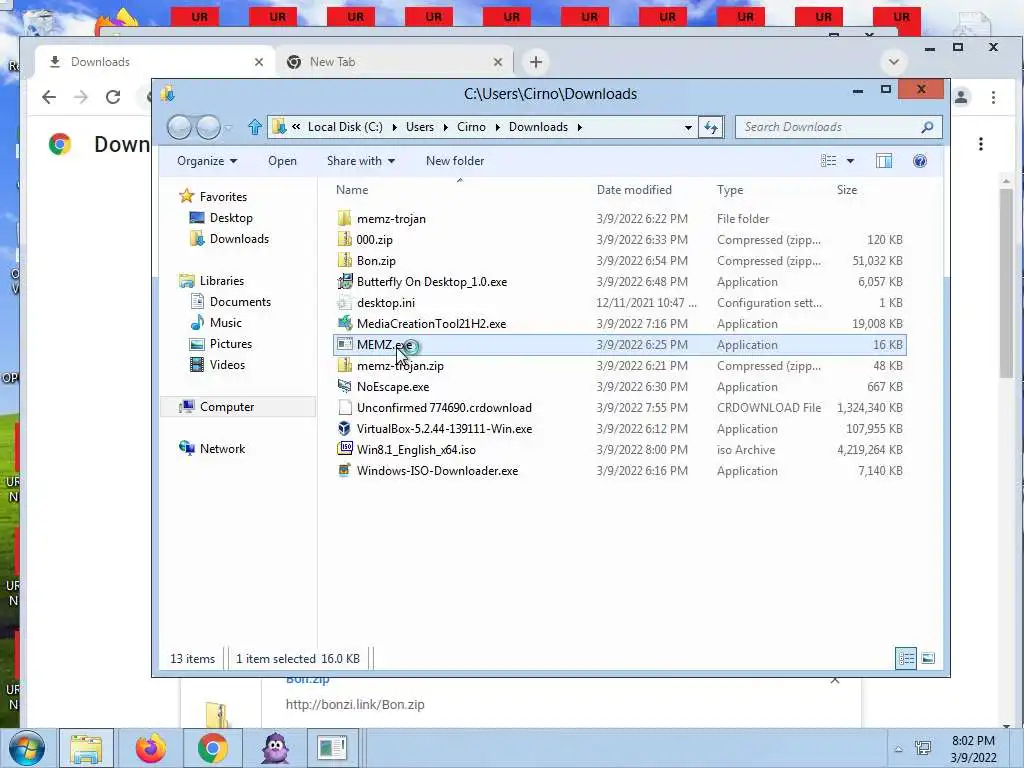Screen dimensions: 1024x768
Task: Select the Windows-ISO-Downloader.exe icon
Action: (345, 470)
